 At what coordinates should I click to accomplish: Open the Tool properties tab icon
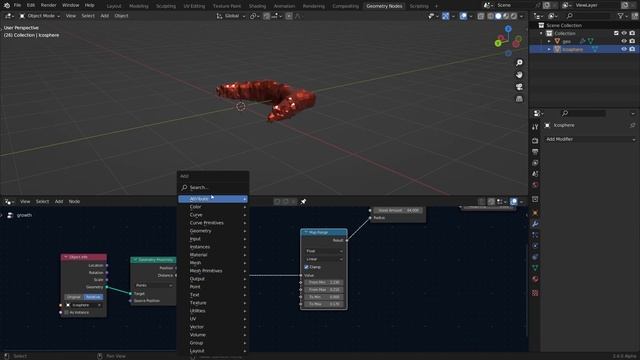point(535,127)
